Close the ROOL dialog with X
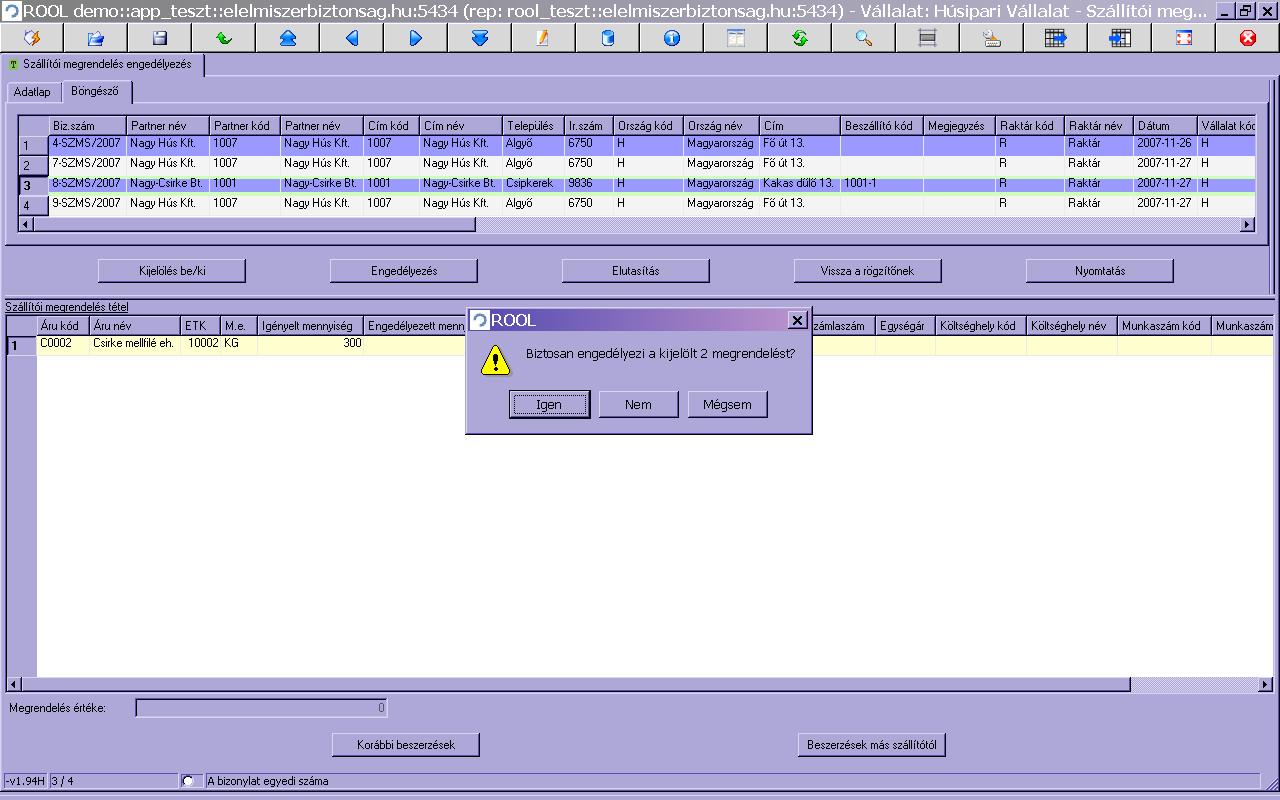The image size is (1280, 800). (x=797, y=320)
